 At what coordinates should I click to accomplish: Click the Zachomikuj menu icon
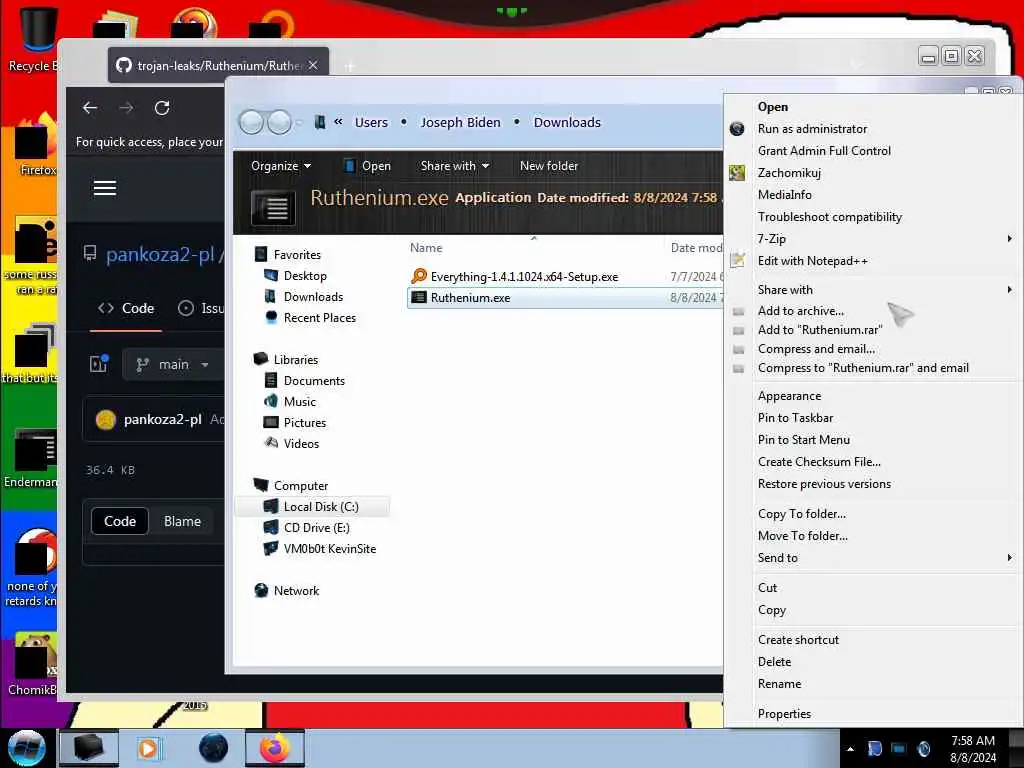[x=737, y=172]
